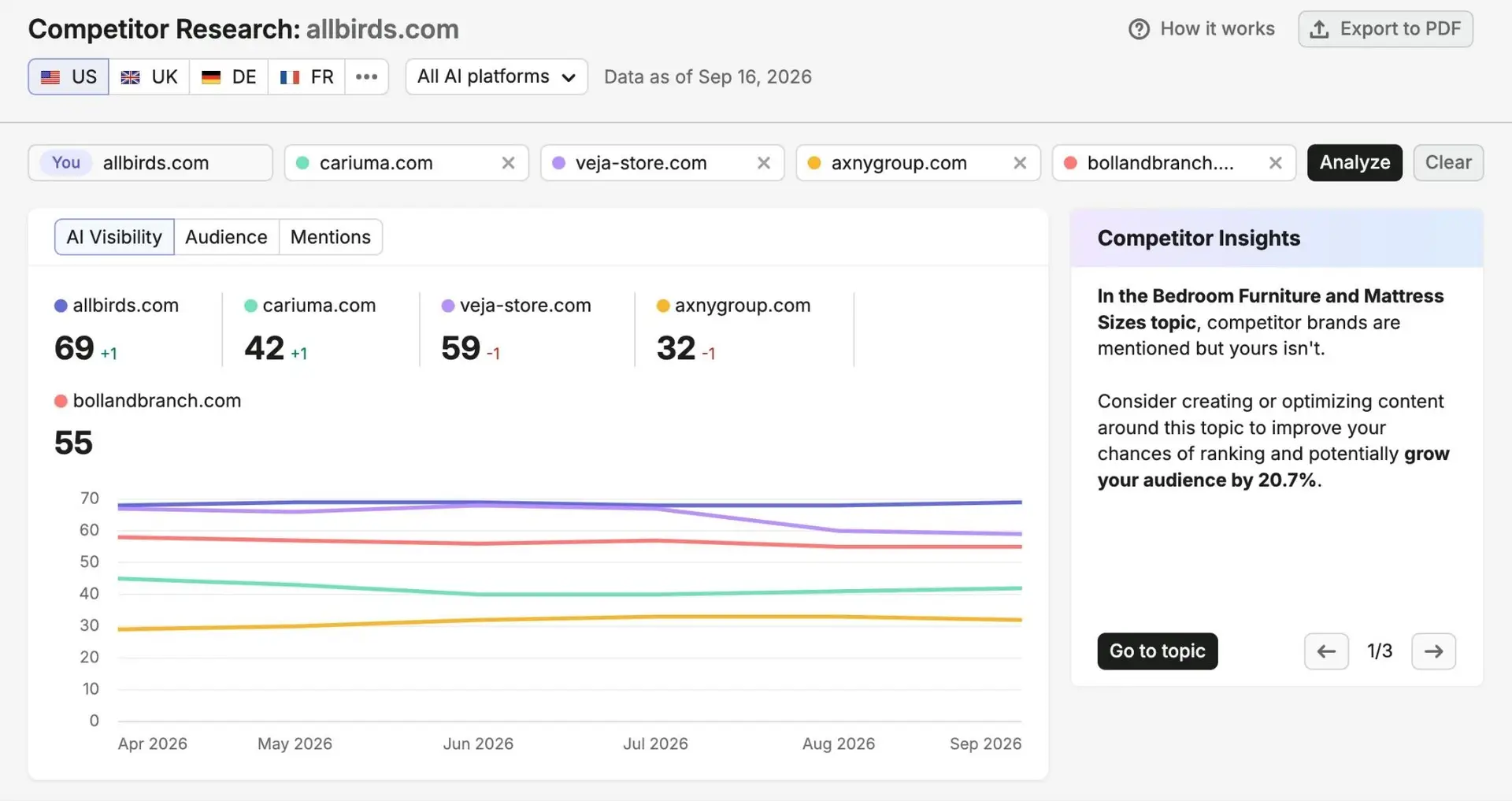Select the FR flag region

(x=306, y=76)
